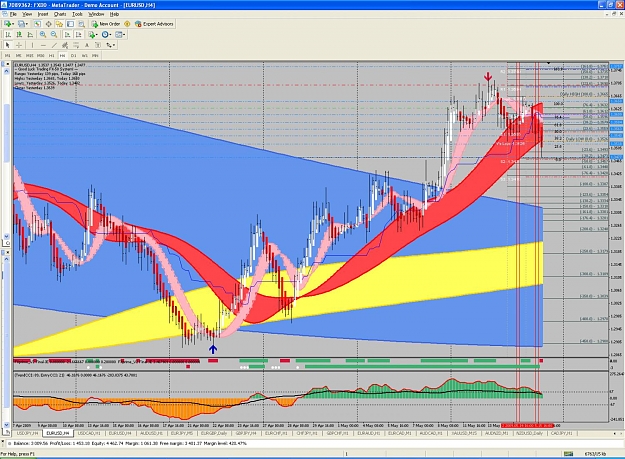Open the Help menu

click(114, 14)
